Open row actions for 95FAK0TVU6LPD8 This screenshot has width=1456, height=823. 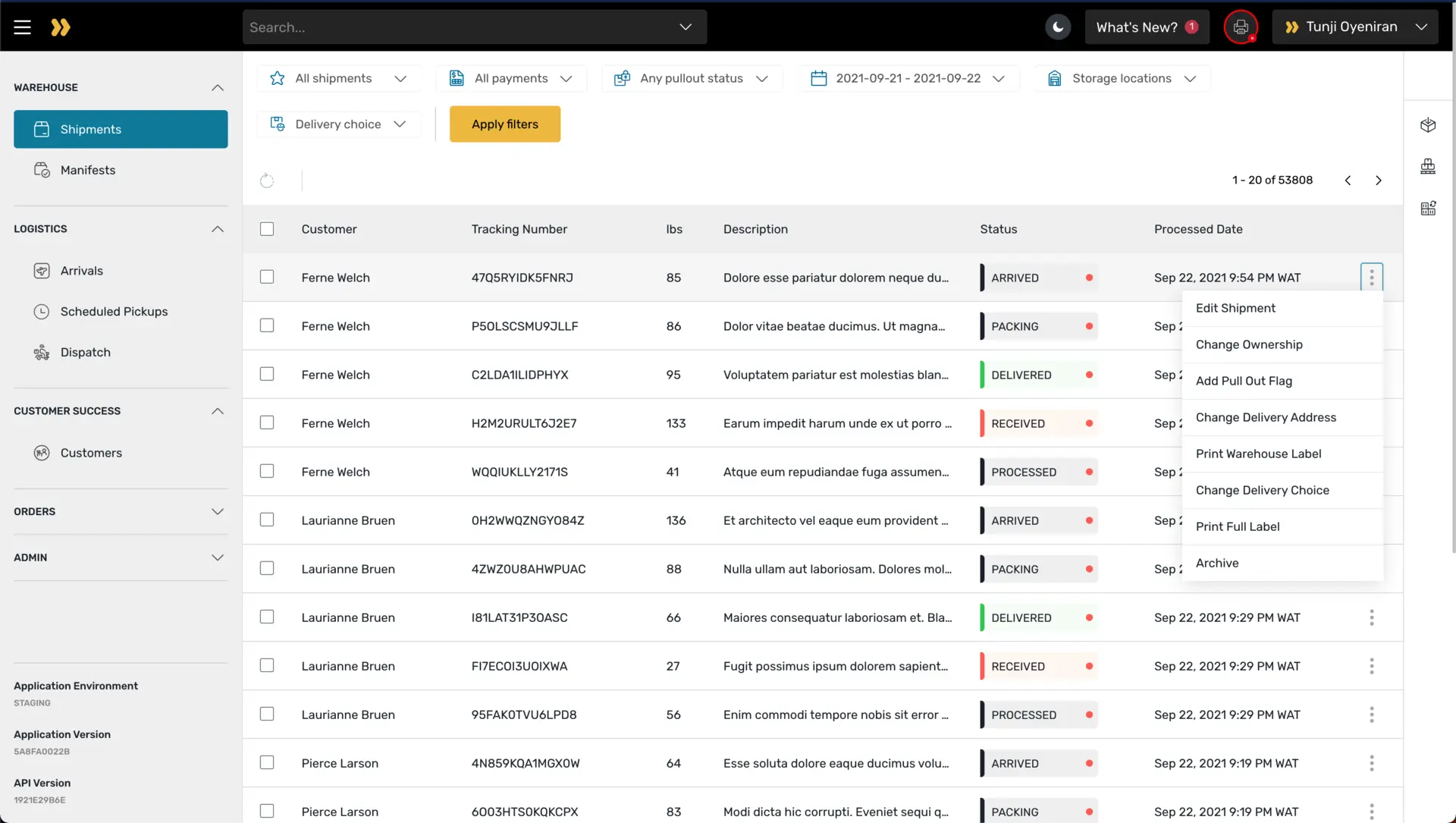1372,715
